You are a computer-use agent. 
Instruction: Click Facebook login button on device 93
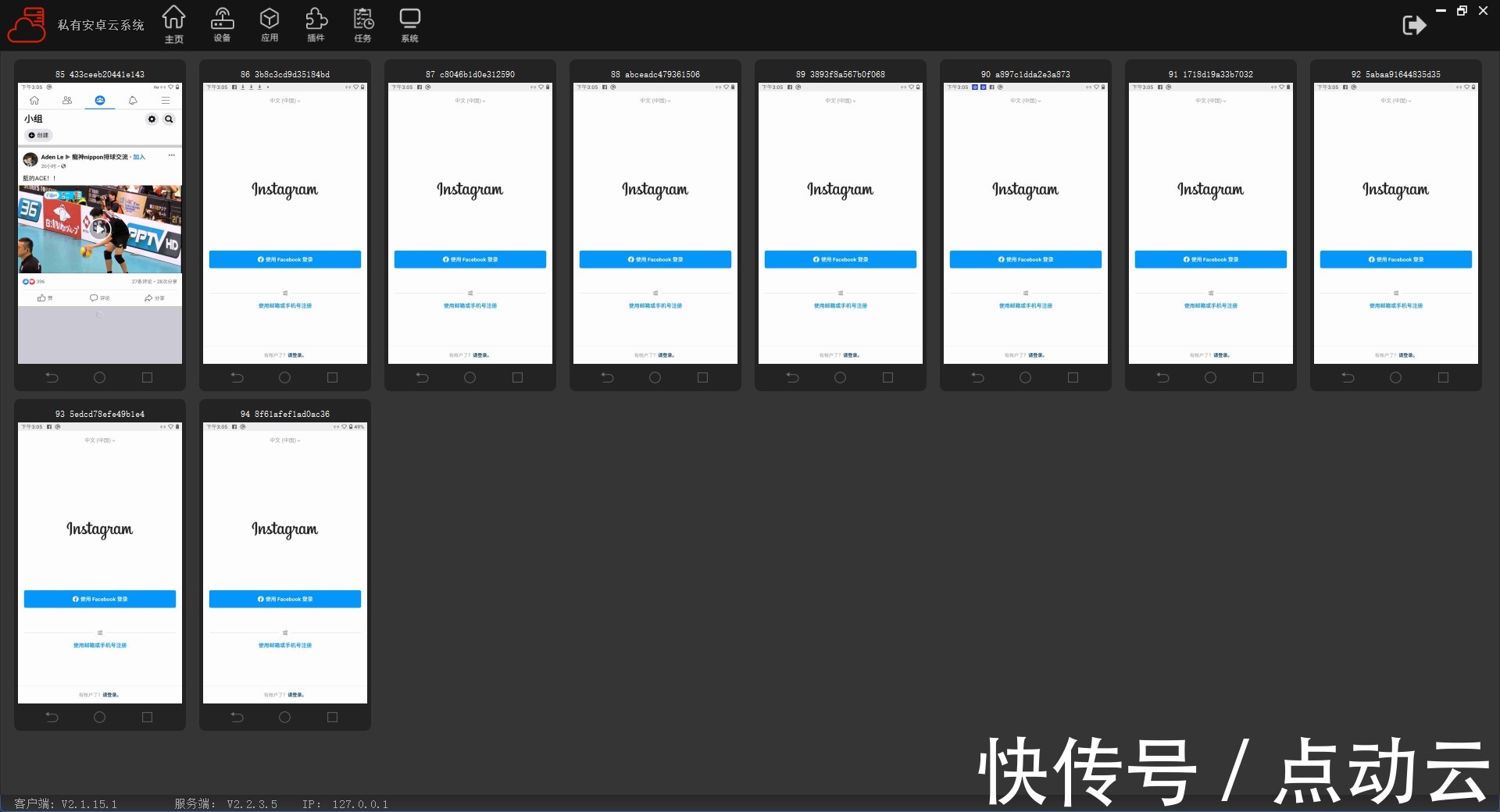pos(100,599)
